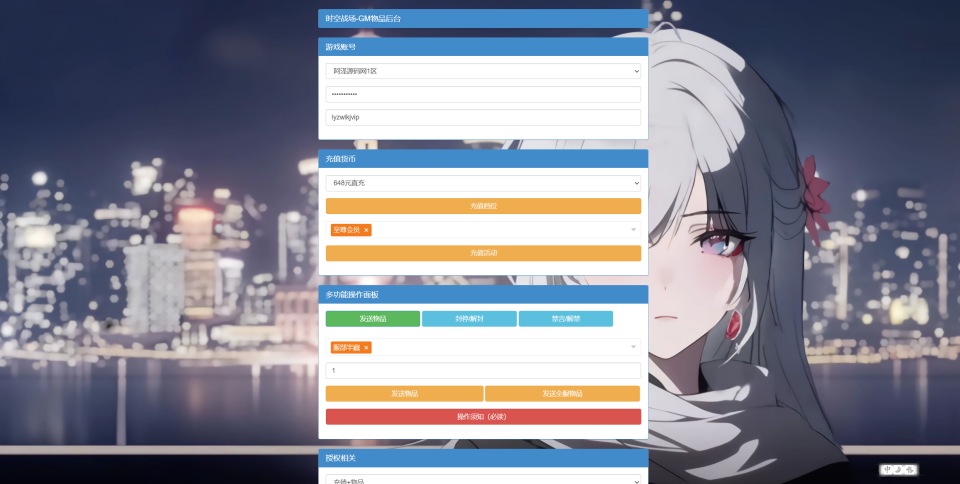960x484 pixels.
Task: Open the server selection dropdown 阿涅源码网1区
Action: [483, 71]
